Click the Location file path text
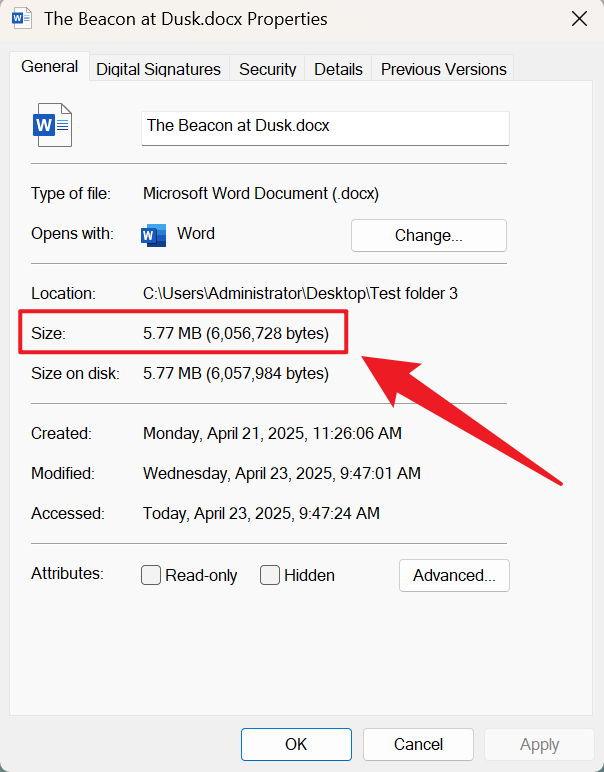 tap(300, 293)
